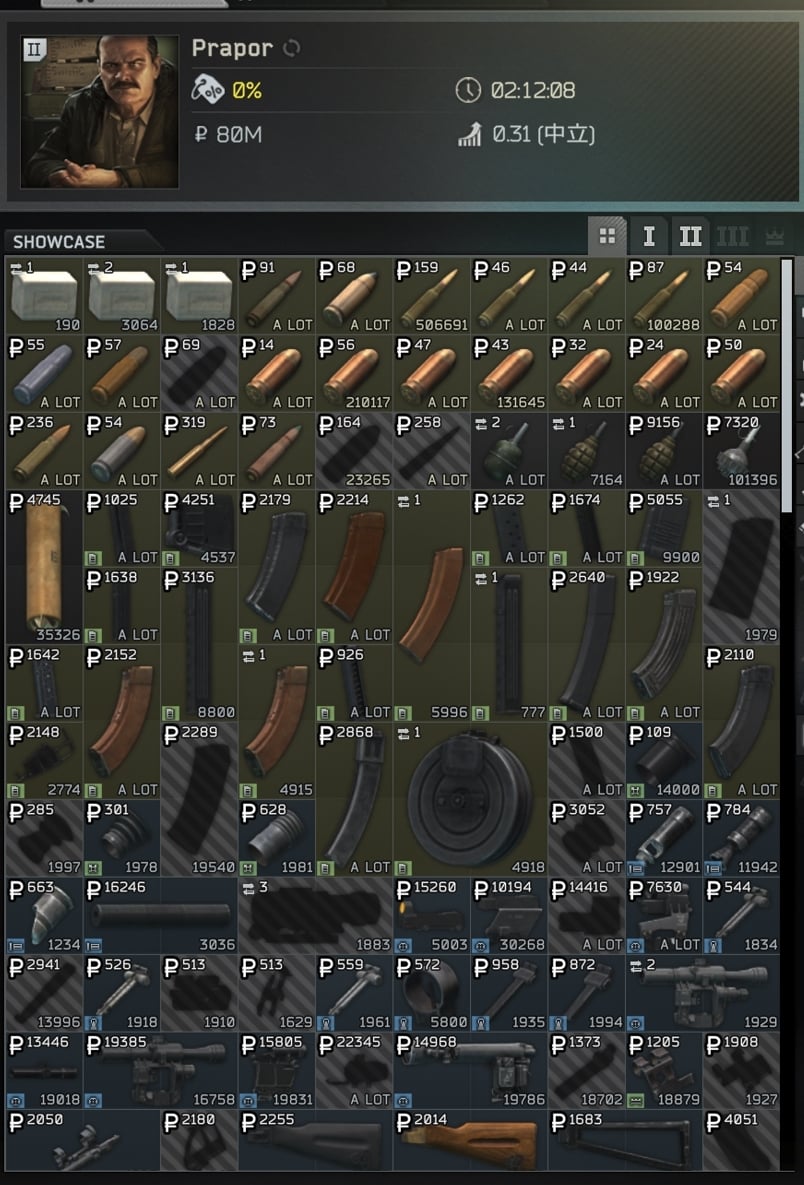Image resolution: width=804 pixels, height=1185 pixels.
Task: Click the refresh icon beside Prapor's name
Action: (x=291, y=48)
